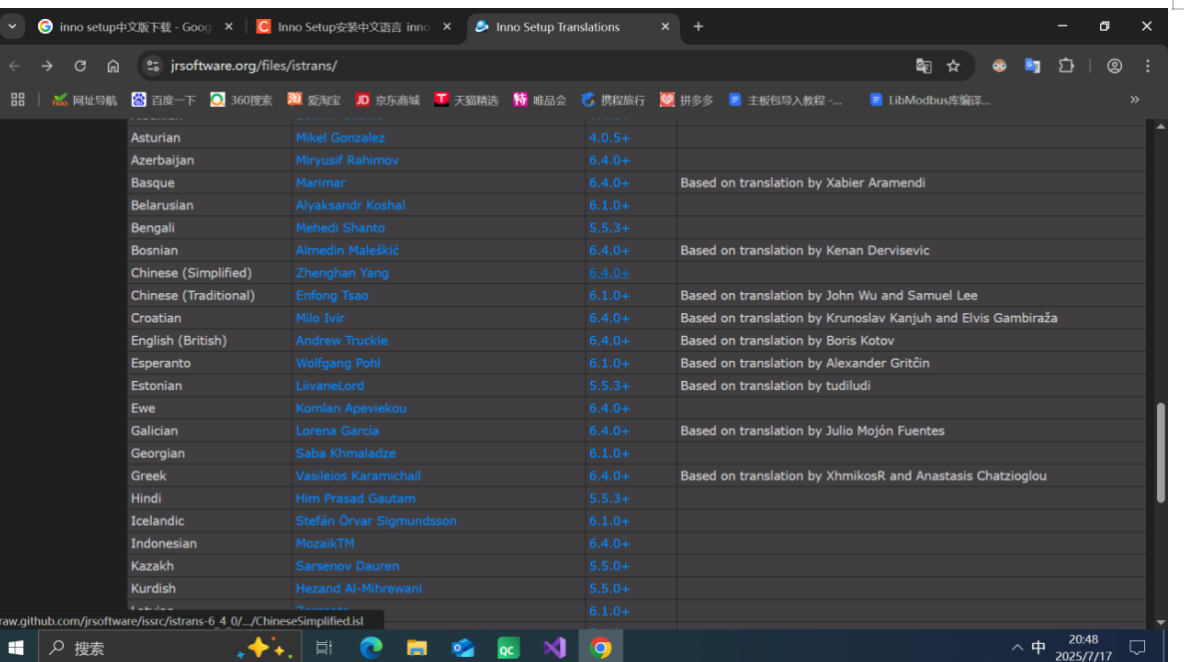Open the Mikel Gonzalez translator link

[340, 138]
